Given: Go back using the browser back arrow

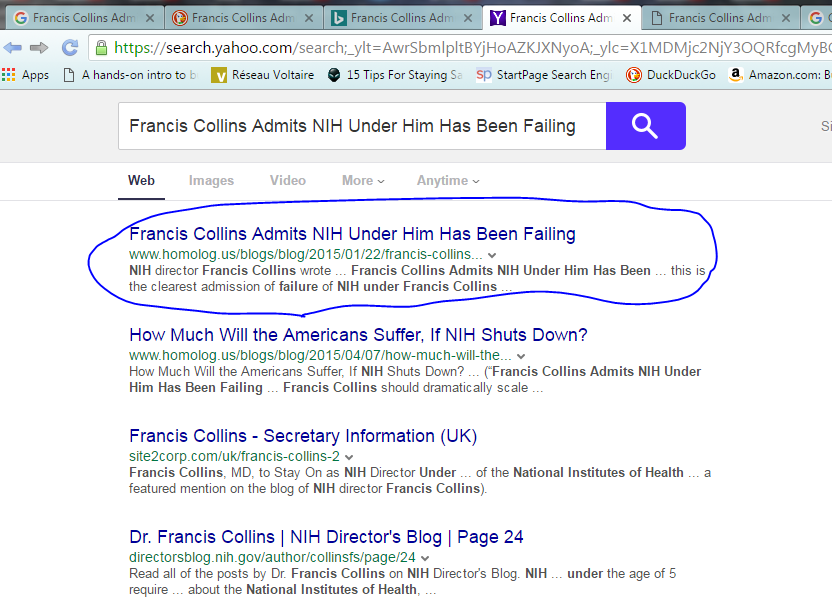Looking at the screenshot, I should [13, 47].
